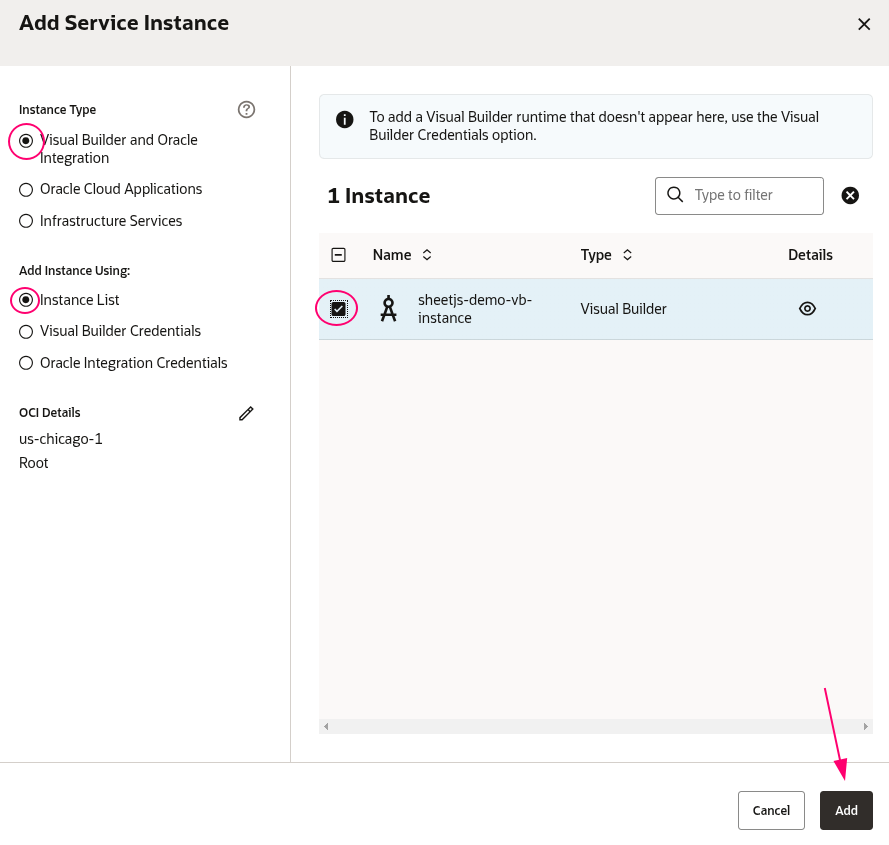Edit OCI Details with the pencil icon
Screen dimensions: 889x845
[246, 413]
